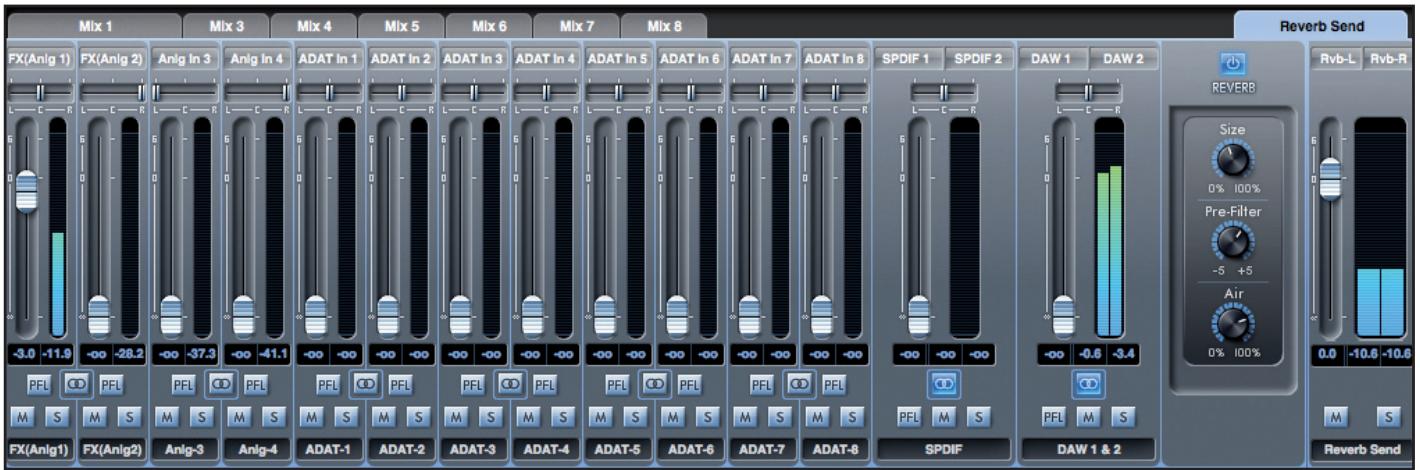
Task: Enable PFL on FX(Anlg2) channel
Action: point(112,383)
